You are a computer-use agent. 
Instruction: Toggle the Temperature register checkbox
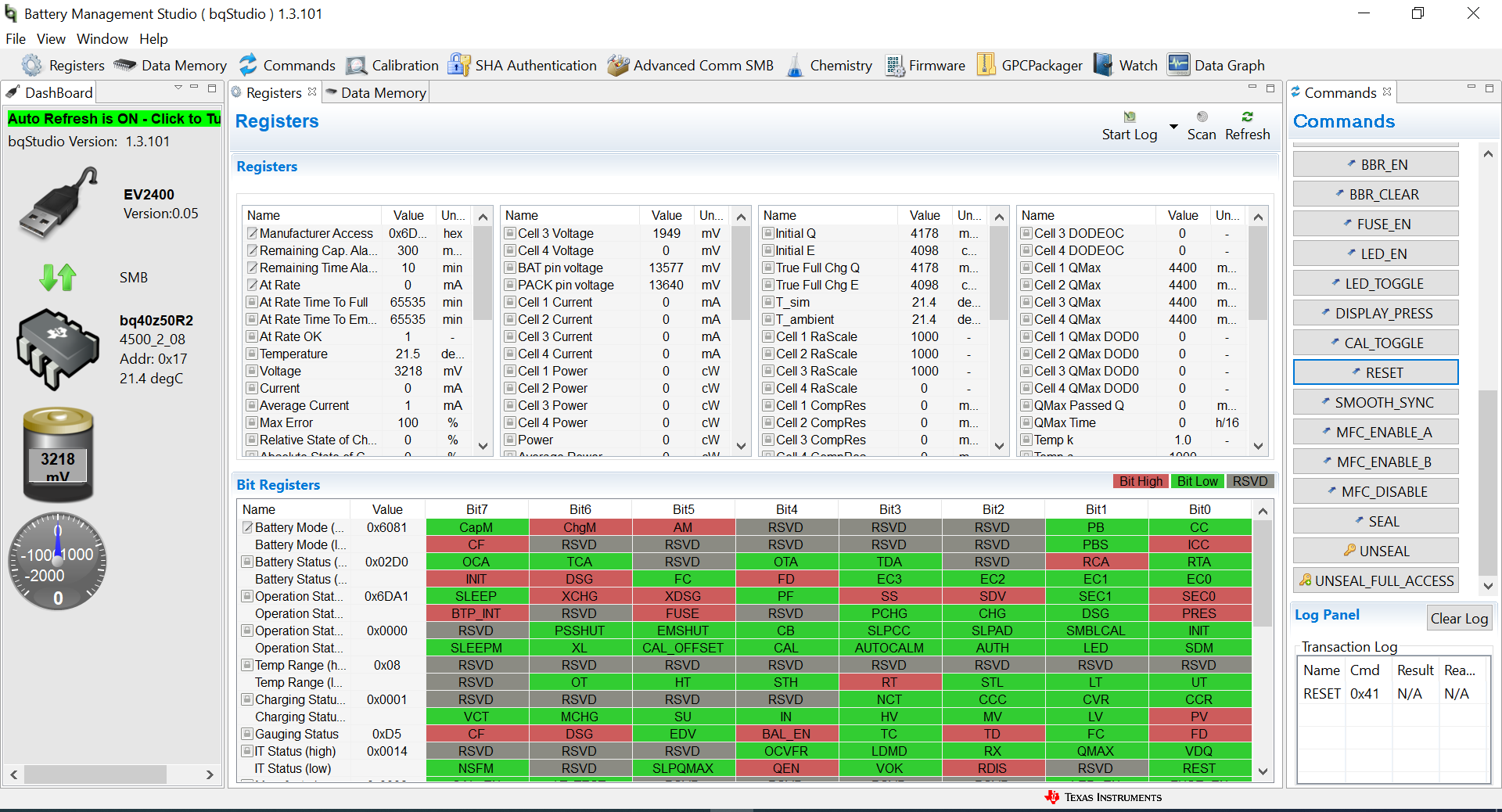252,354
